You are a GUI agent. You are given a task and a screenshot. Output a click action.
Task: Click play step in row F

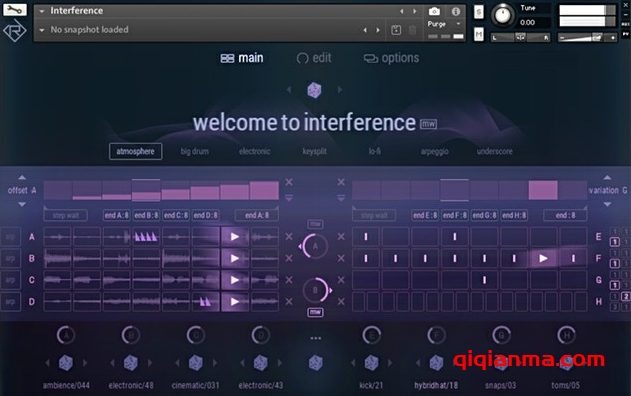pos(543,258)
